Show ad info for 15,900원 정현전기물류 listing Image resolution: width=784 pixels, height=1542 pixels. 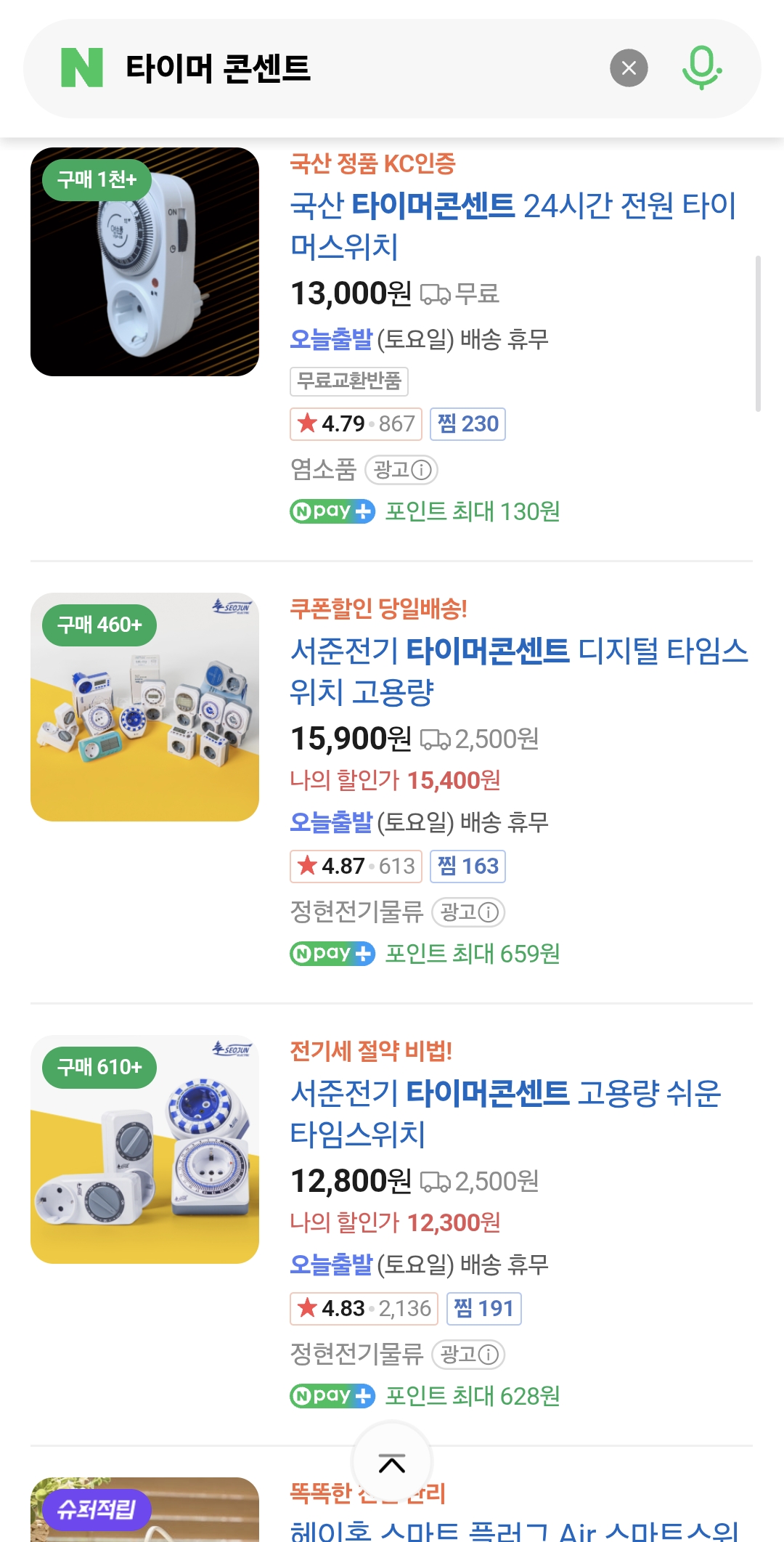(468, 912)
